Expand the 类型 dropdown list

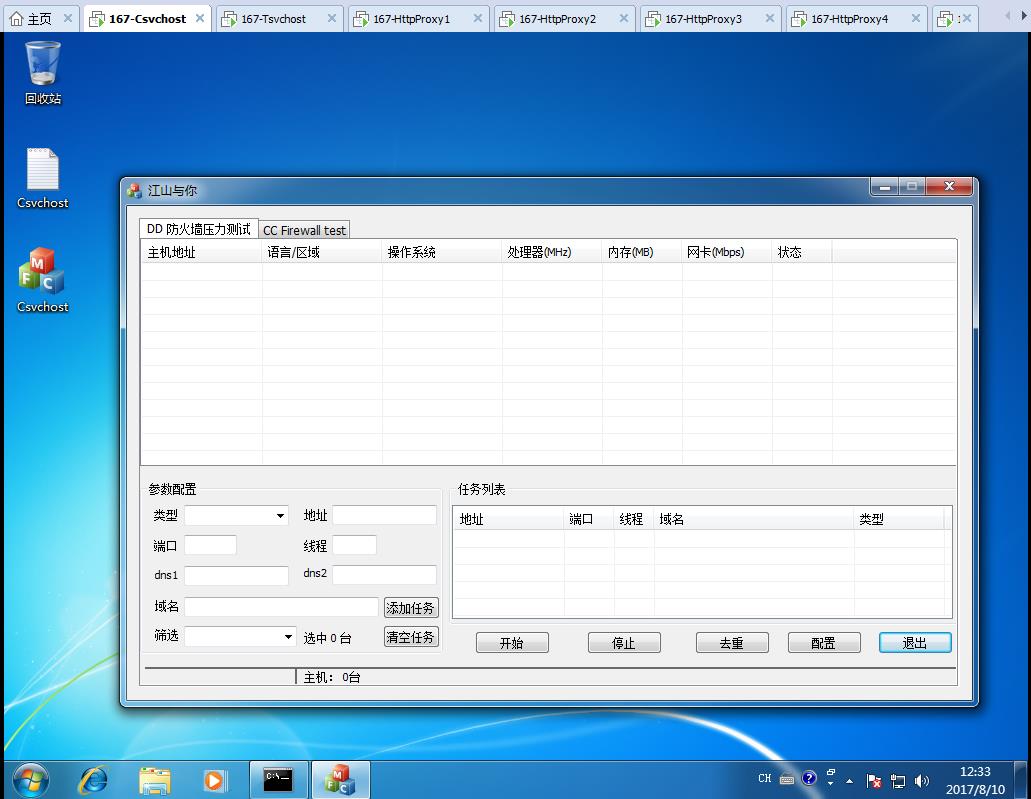[280, 516]
